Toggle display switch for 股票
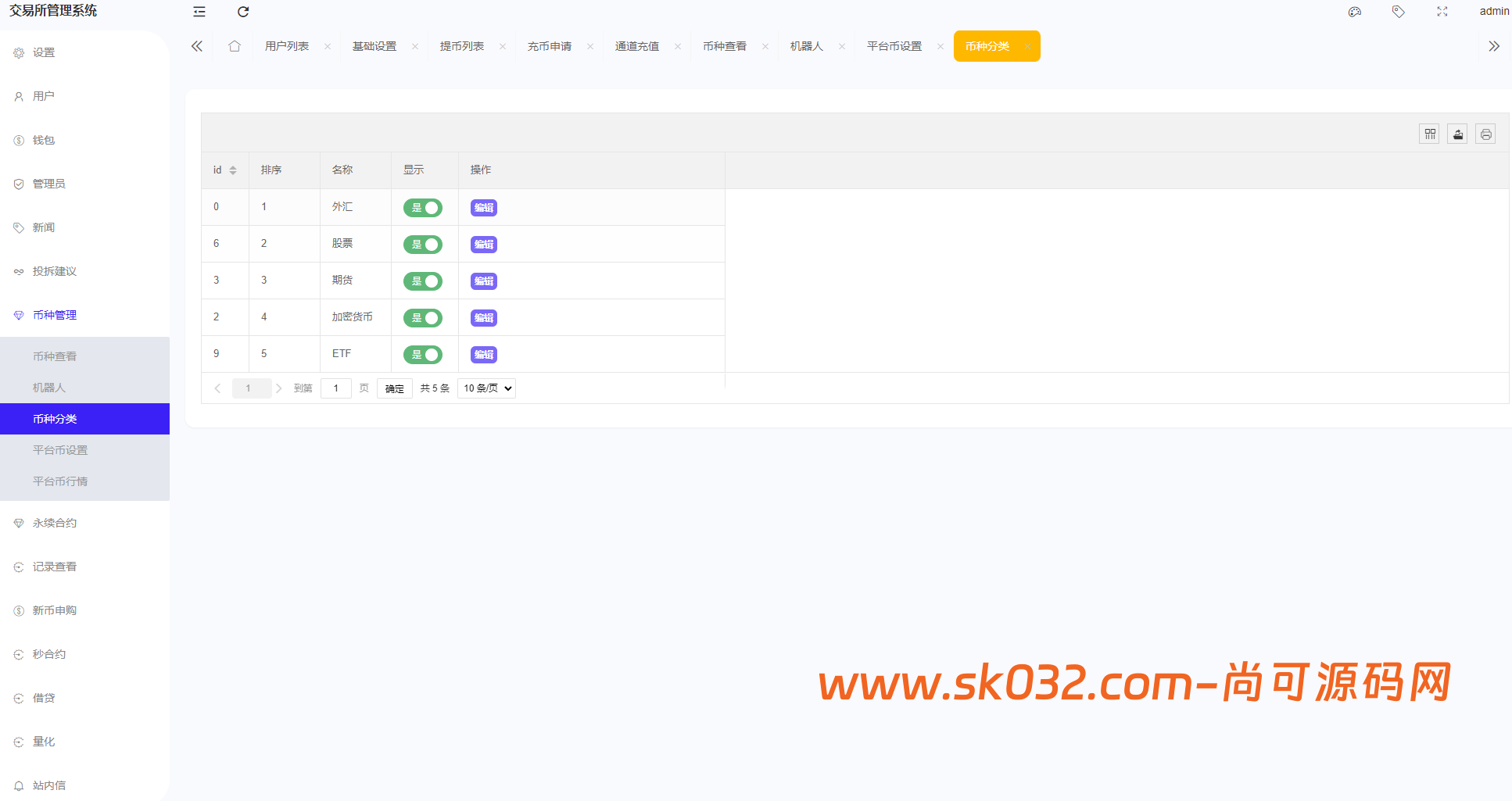 423,244
